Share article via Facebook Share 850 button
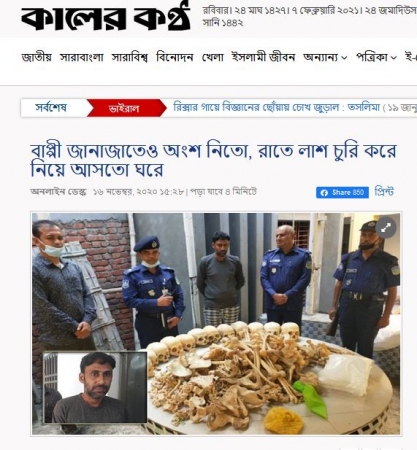Image resolution: width=417 pixels, height=450 pixels. click(342, 193)
